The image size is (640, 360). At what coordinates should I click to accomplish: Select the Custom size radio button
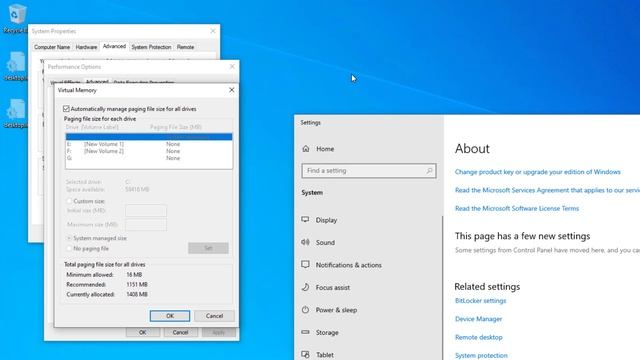[x=69, y=201]
